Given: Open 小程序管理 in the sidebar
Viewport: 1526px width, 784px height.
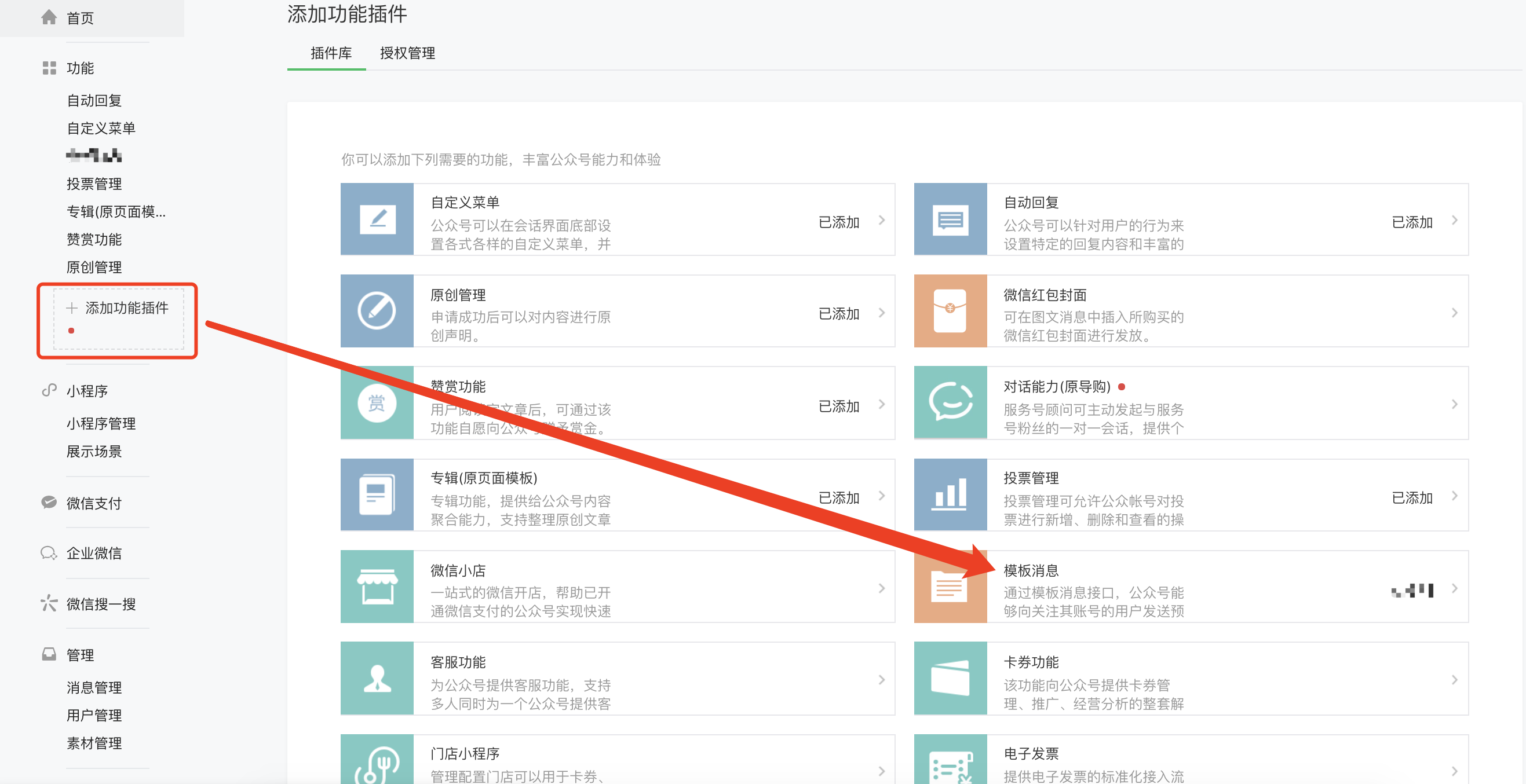Looking at the screenshot, I should tap(101, 424).
